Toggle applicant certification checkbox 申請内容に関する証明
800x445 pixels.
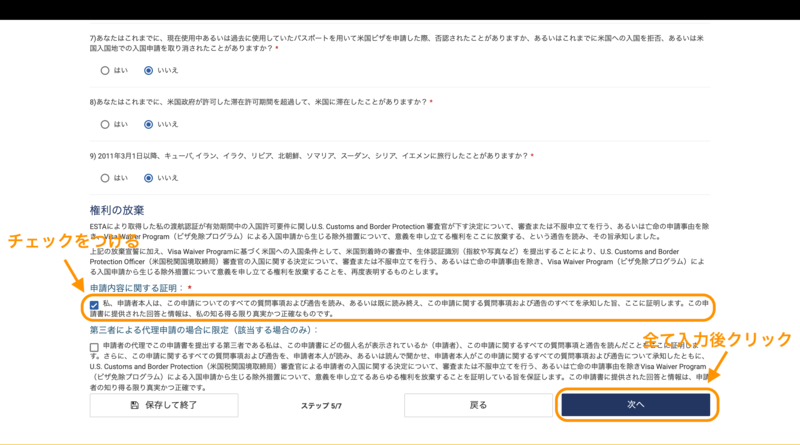point(94,305)
